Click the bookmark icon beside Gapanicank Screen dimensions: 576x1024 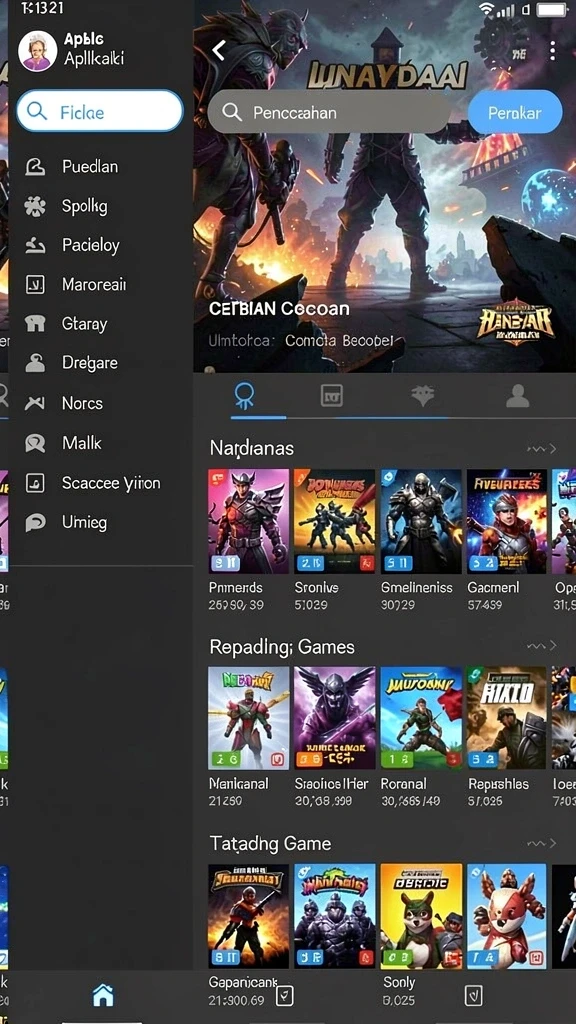click(x=285, y=995)
